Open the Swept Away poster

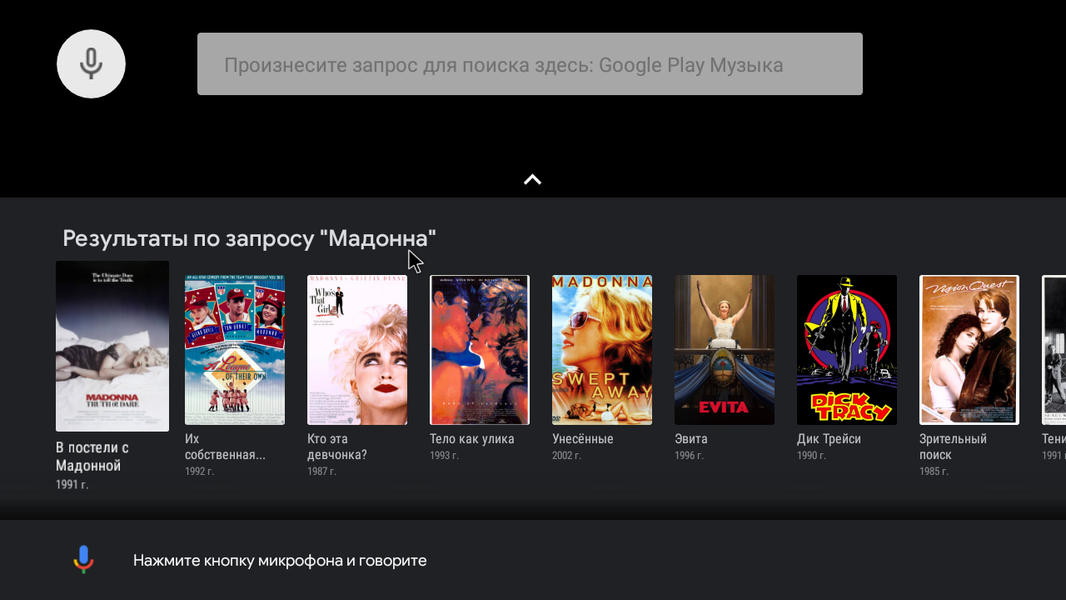(x=602, y=350)
